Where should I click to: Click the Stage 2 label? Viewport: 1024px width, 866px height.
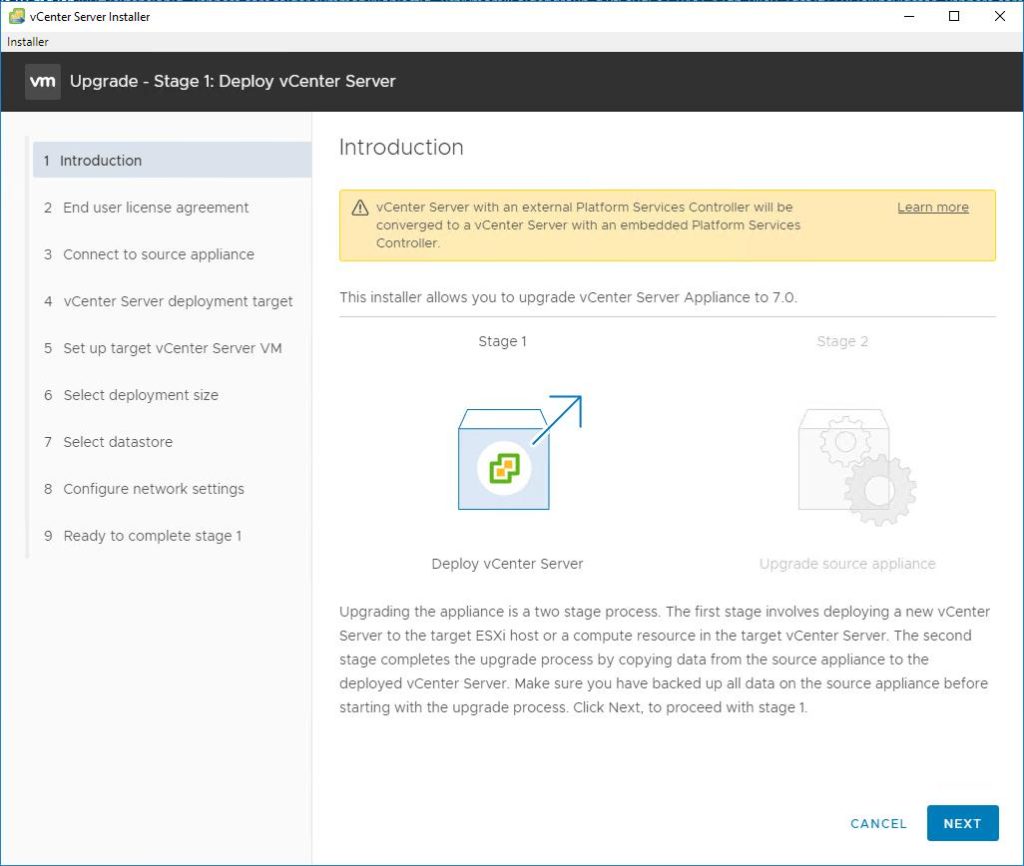coord(842,342)
